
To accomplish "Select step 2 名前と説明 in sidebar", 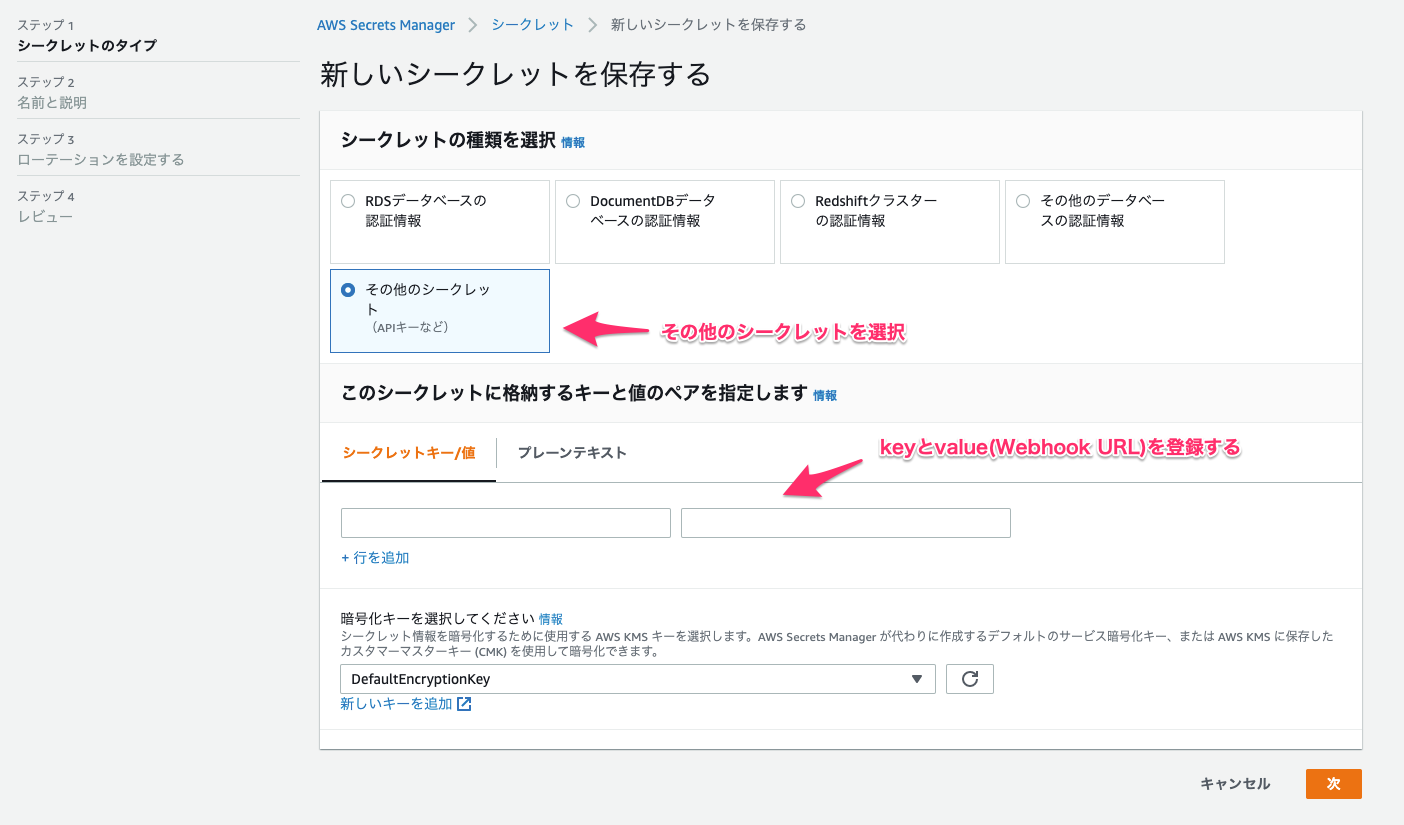I will click(x=52, y=103).
